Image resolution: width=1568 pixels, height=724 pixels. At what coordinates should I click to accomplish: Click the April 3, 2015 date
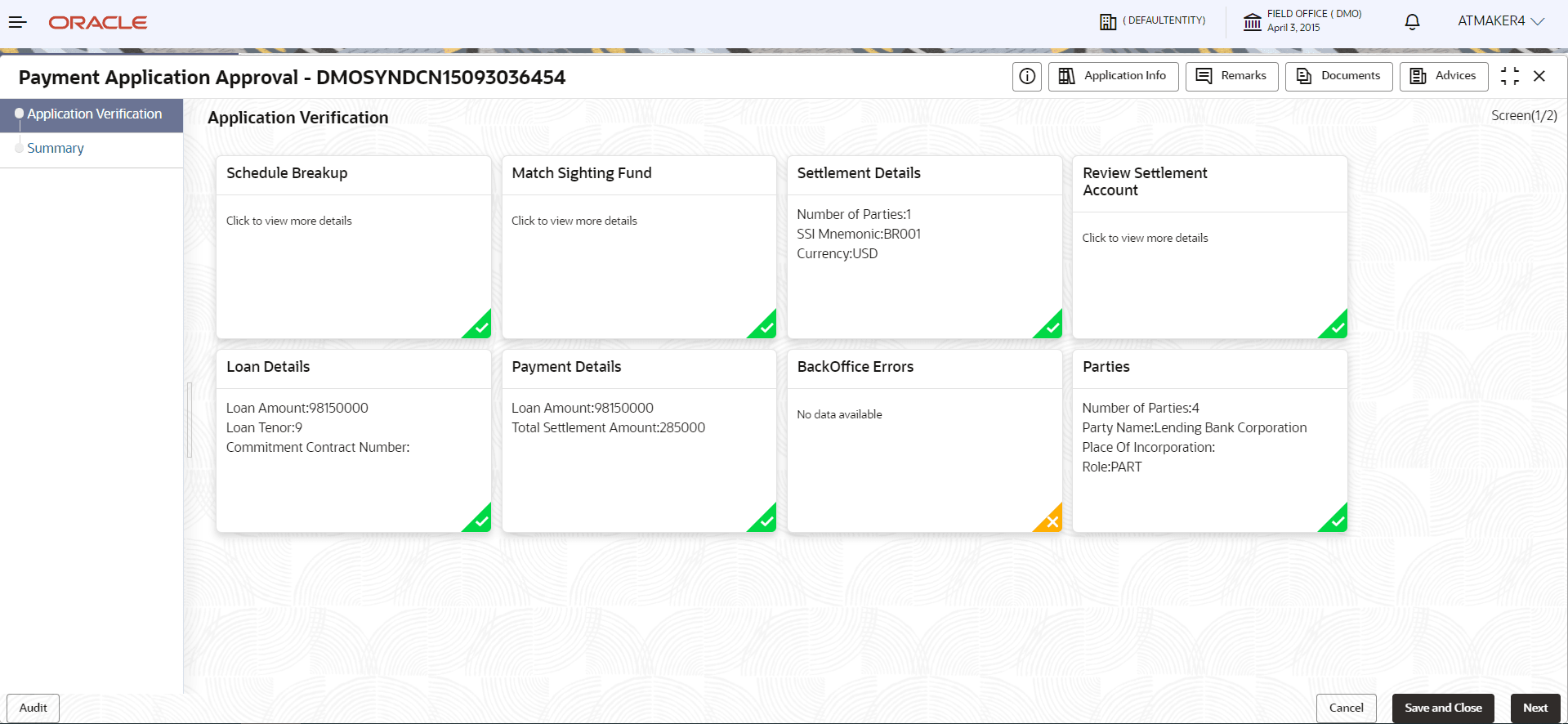coord(1293,28)
